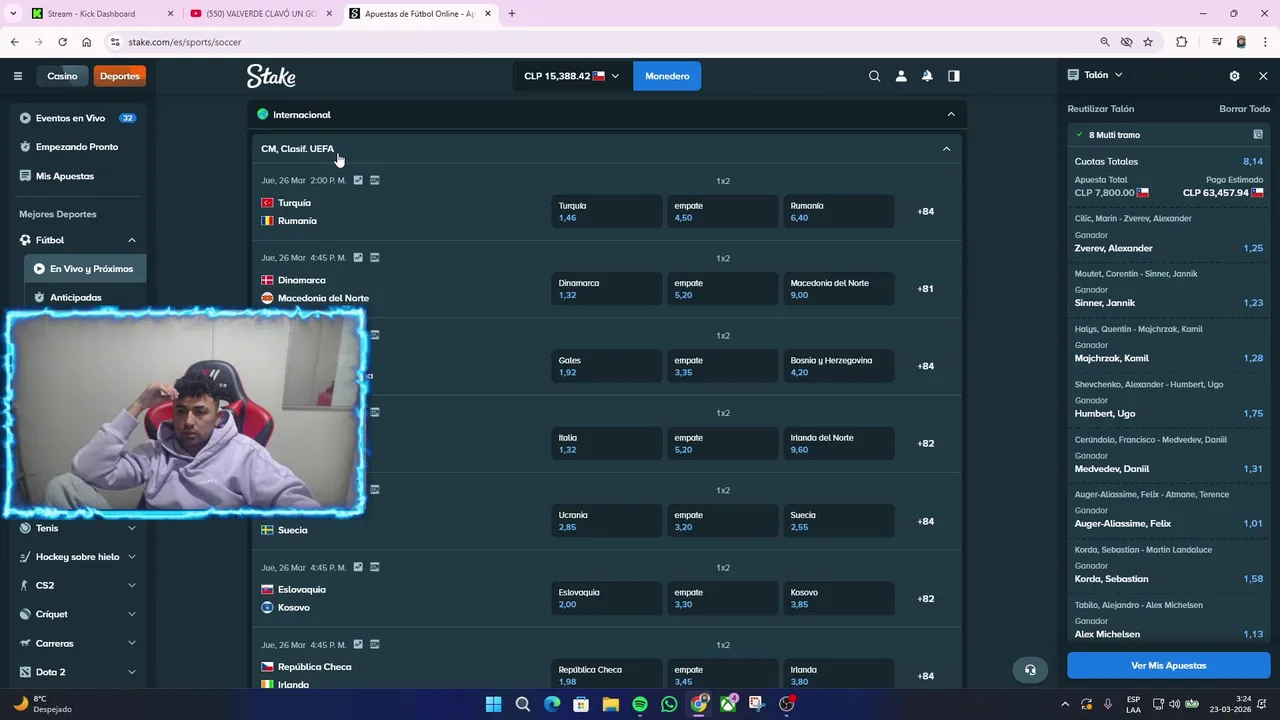Image resolution: width=1280 pixels, height=720 pixels.
Task: Select Turquía odds 1,46
Action: 606,211
